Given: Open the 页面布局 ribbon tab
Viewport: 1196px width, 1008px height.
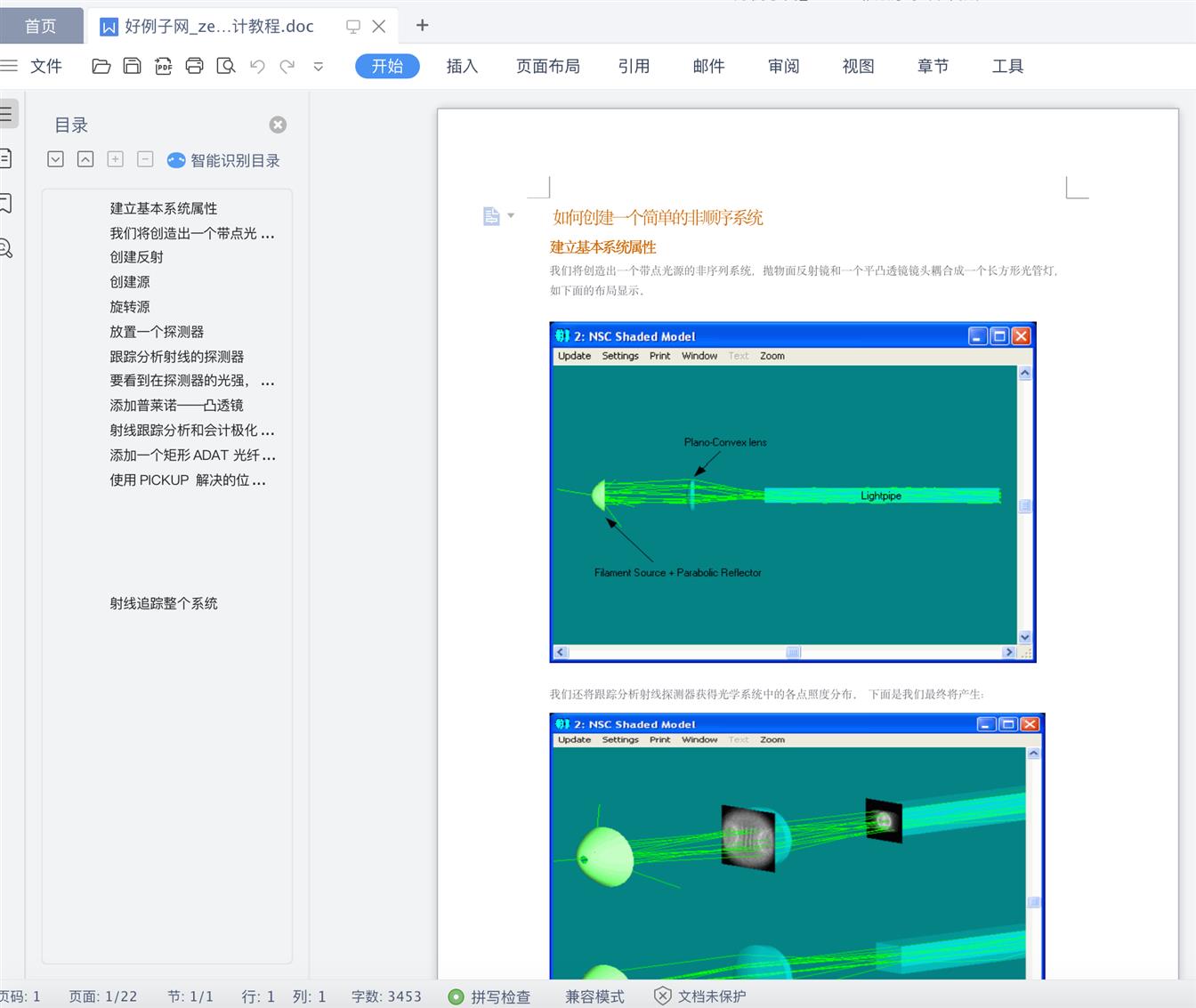Looking at the screenshot, I should point(547,66).
